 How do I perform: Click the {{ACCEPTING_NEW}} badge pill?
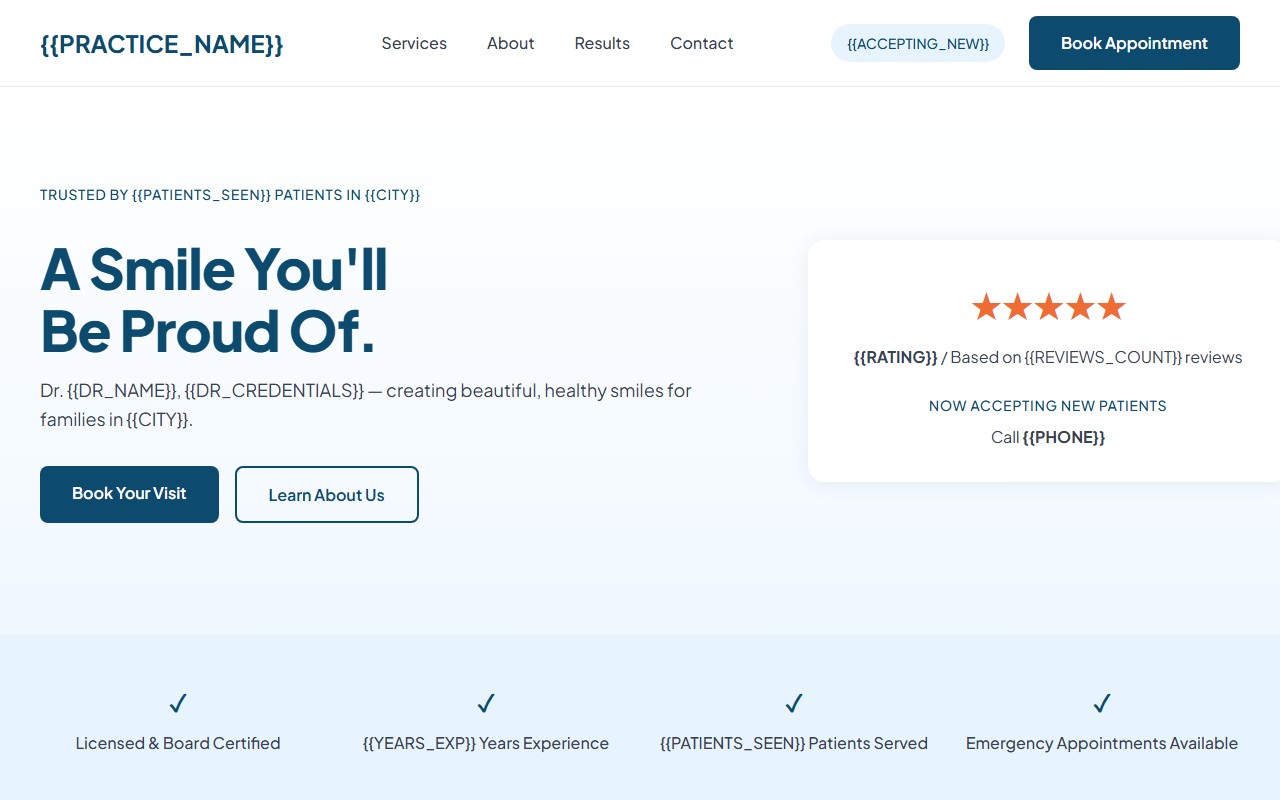(918, 43)
